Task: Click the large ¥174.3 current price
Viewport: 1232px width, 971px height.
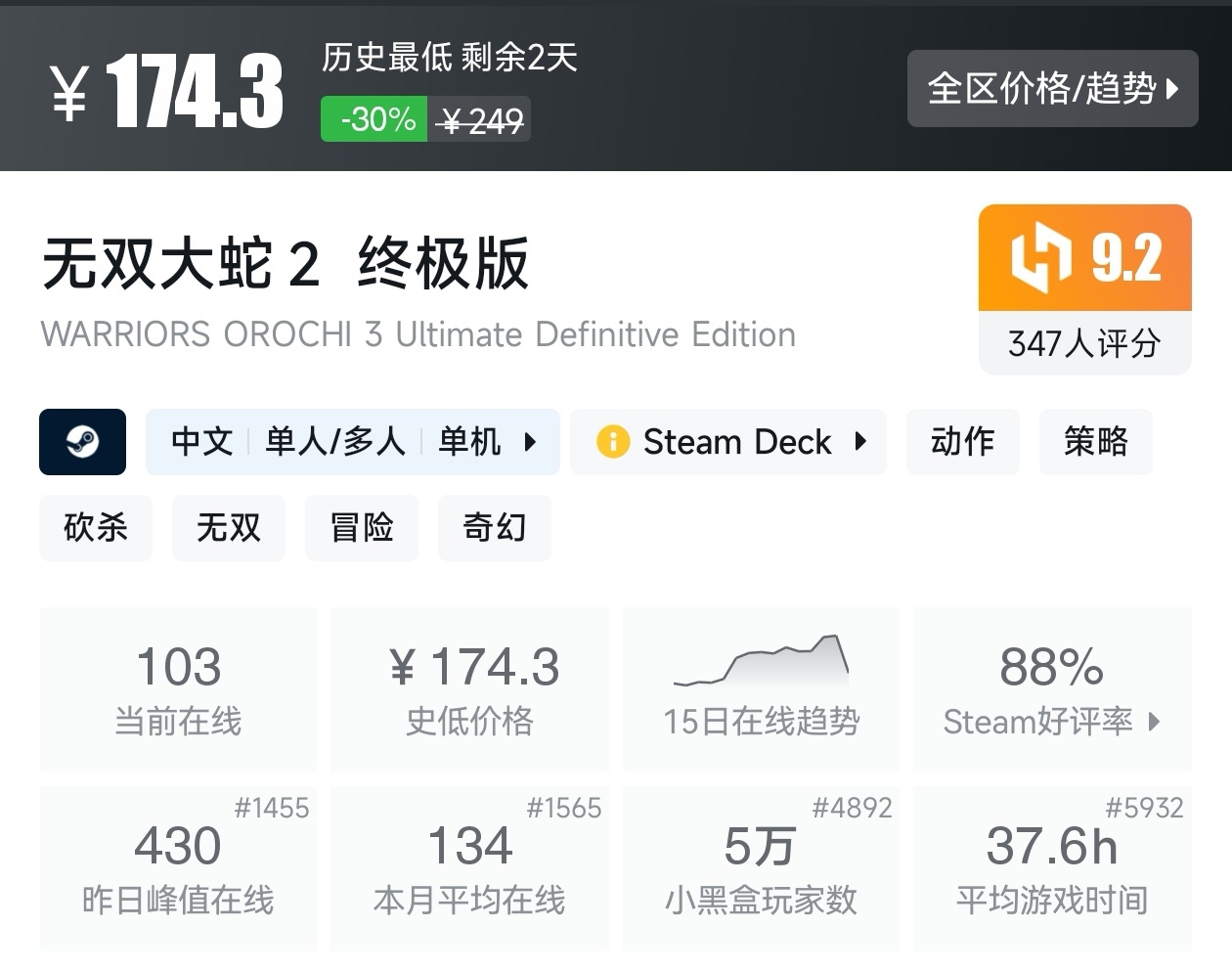Action: pyautogui.click(x=167, y=91)
